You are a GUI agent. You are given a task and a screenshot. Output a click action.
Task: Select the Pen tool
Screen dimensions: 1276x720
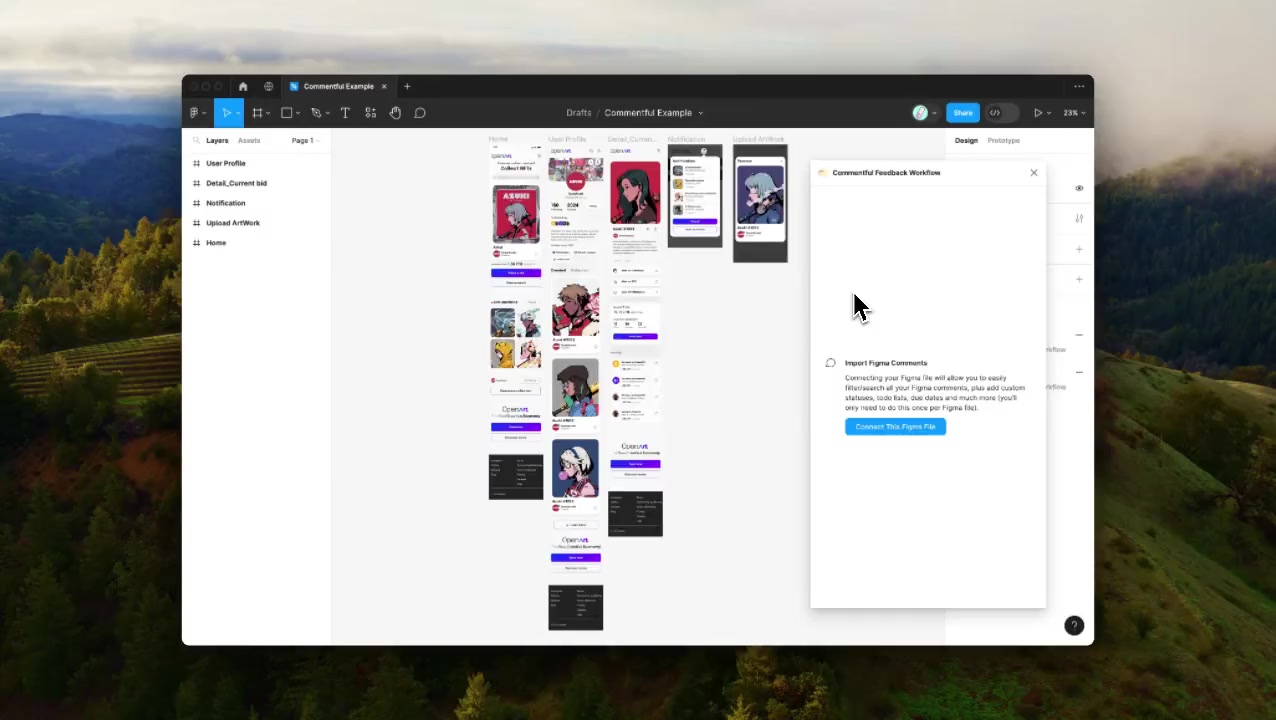point(316,113)
